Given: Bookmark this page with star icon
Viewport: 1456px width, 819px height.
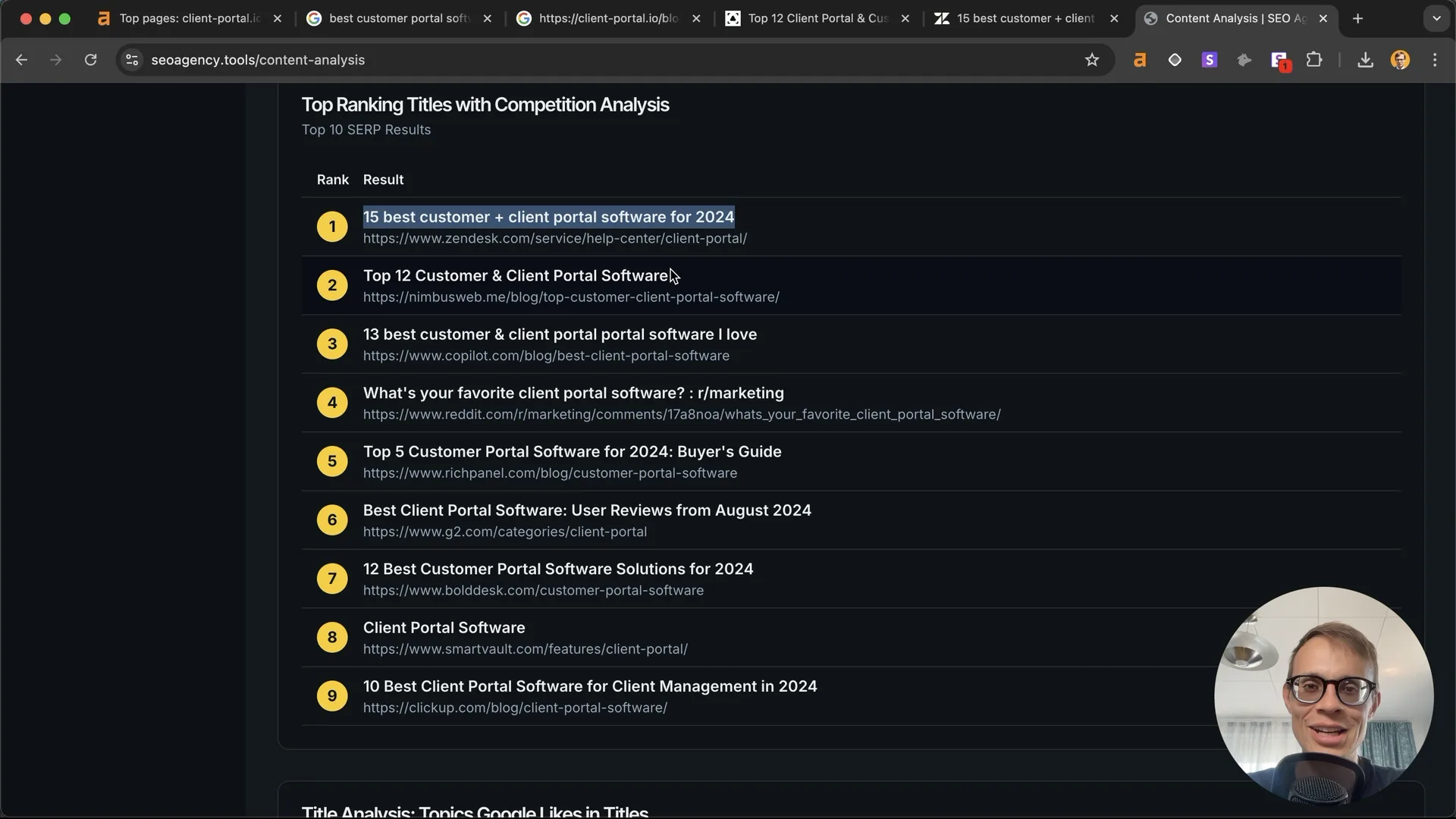Looking at the screenshot, I should (1092, 60).
